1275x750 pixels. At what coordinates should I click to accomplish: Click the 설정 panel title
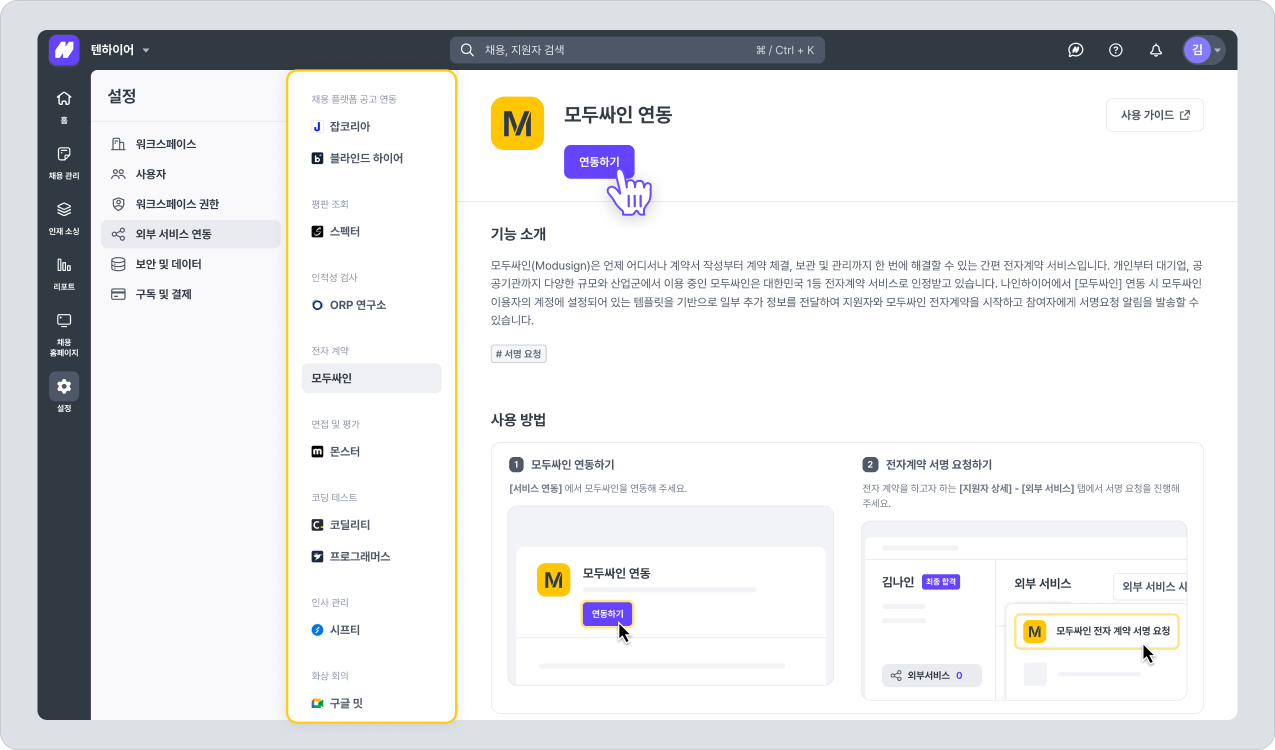click(122, 96)
